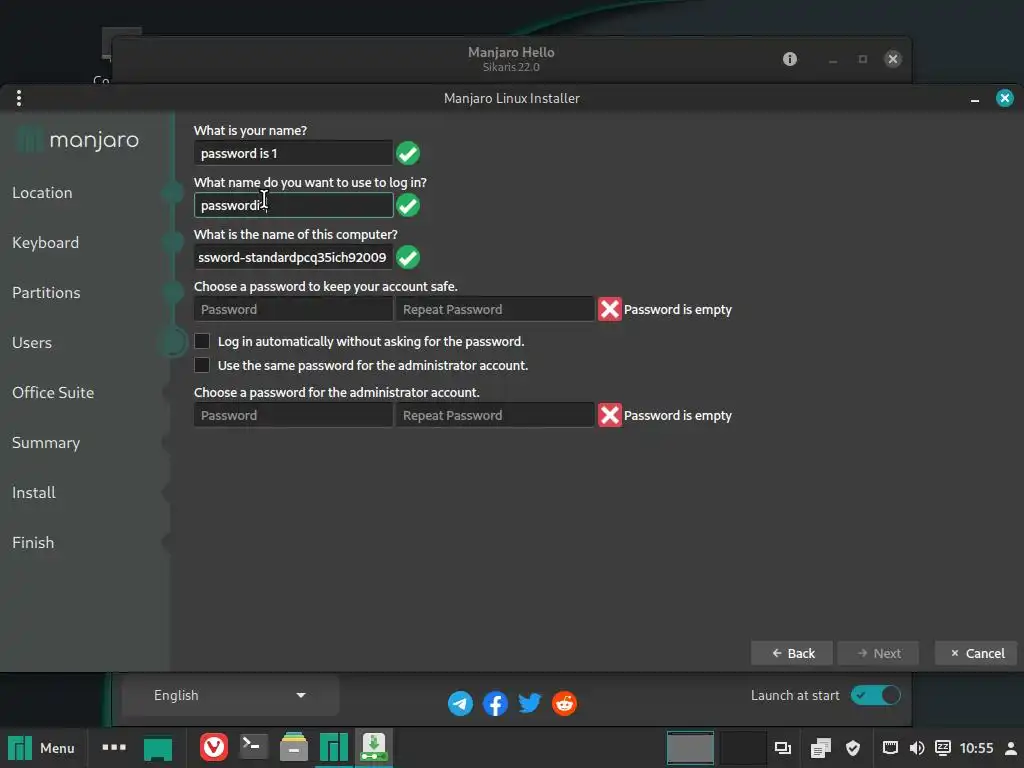The image size is (1024, 768).
Task: Maximize the Manjaro Hello window
Action: point(863,59)
